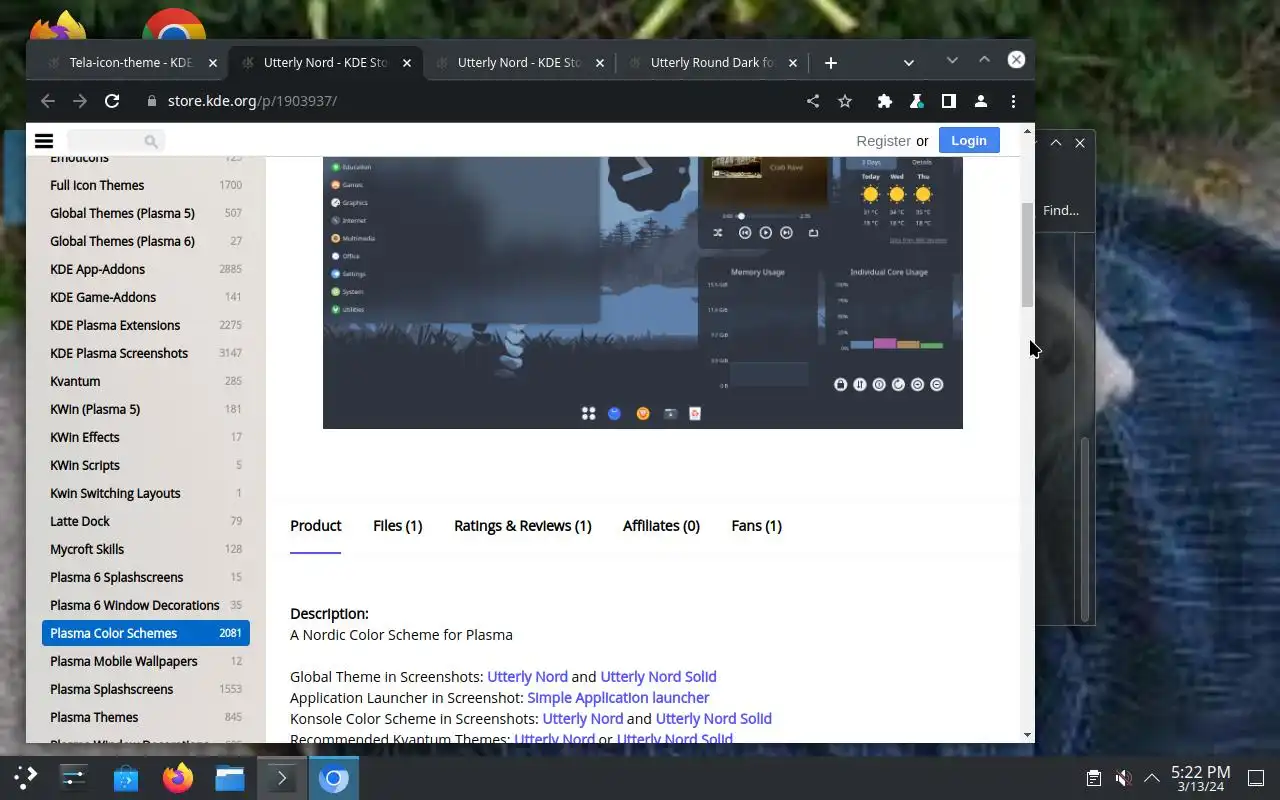
Task: Close the Tela-icon-theme tab
Action: pyautogui.click(x=212, y=63)
